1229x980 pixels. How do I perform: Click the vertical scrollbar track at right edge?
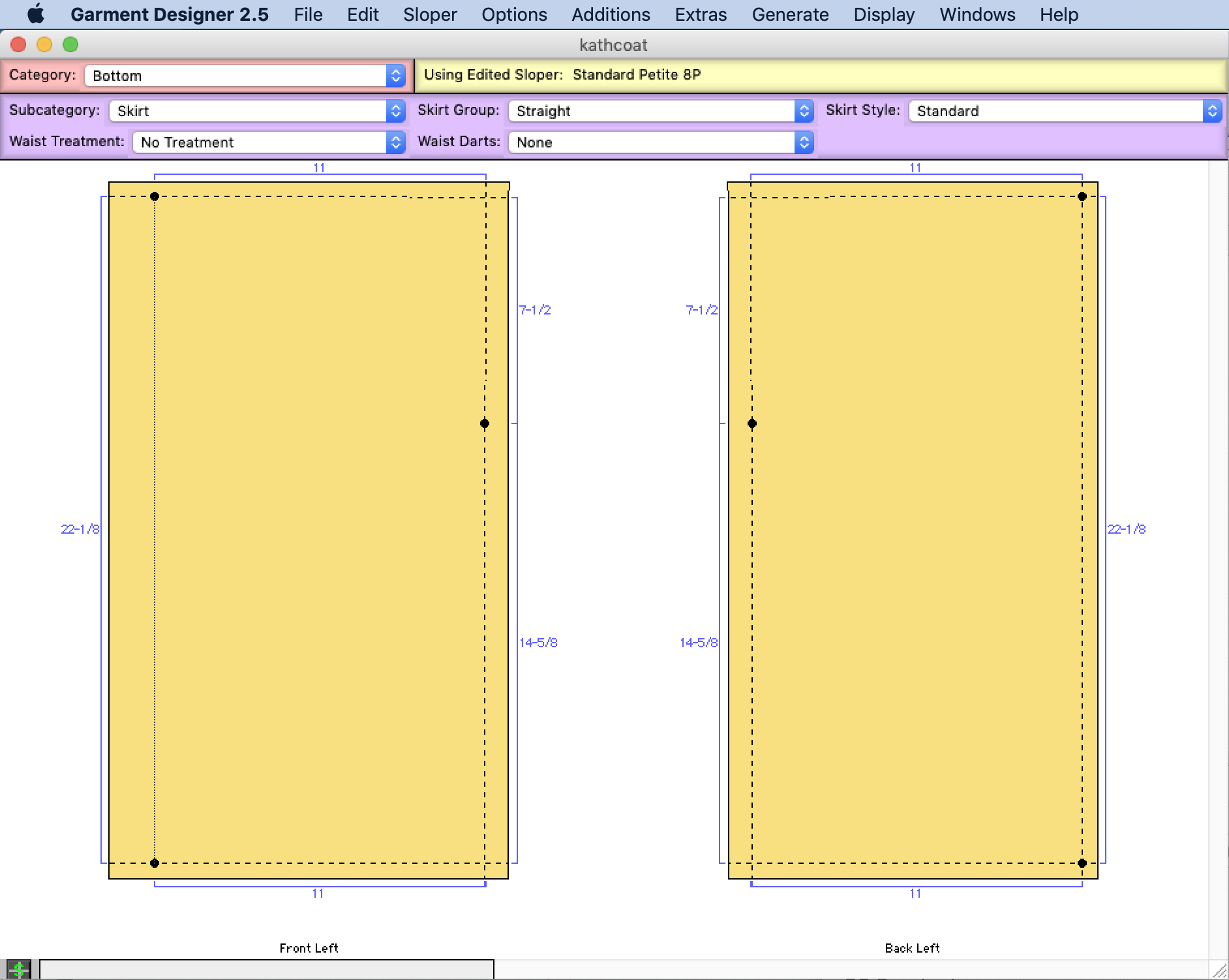(x=1219, y=560)
